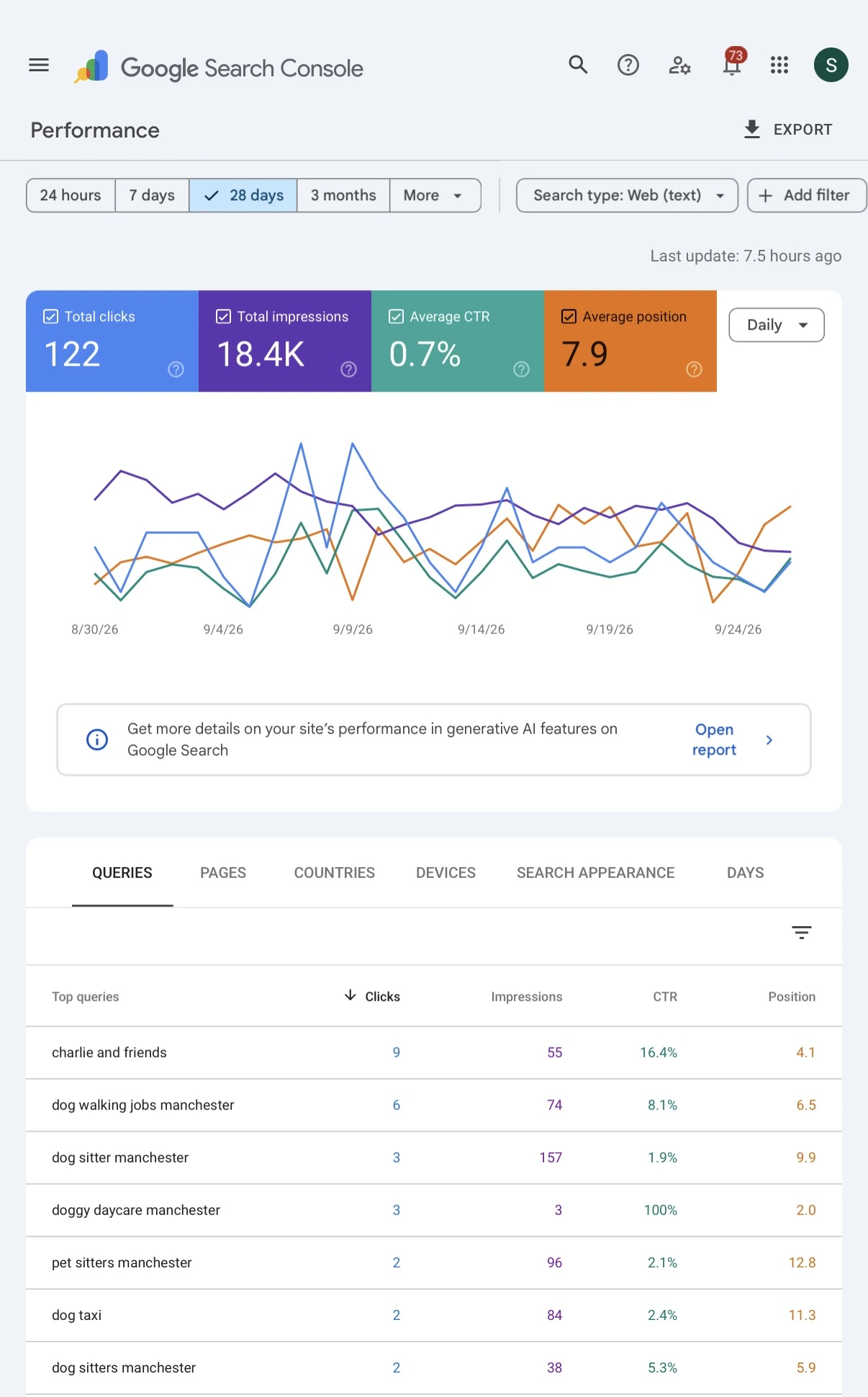868x1397 pixels.
Task: Switch to the SEARCH APPEARANCE tab
Action: (x=595, y=873)
